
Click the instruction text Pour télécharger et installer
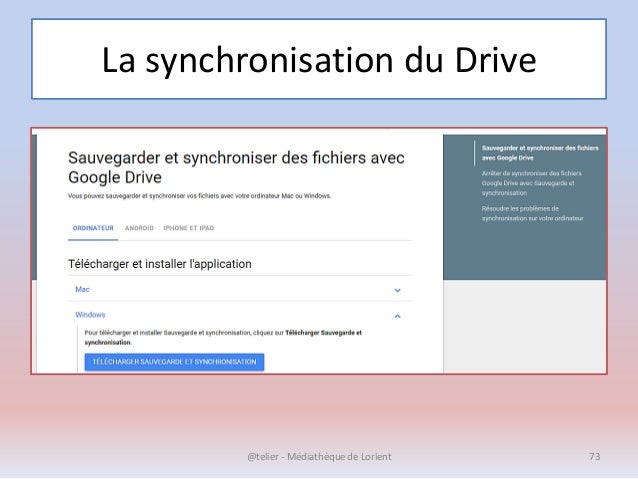tap(223, 337)
